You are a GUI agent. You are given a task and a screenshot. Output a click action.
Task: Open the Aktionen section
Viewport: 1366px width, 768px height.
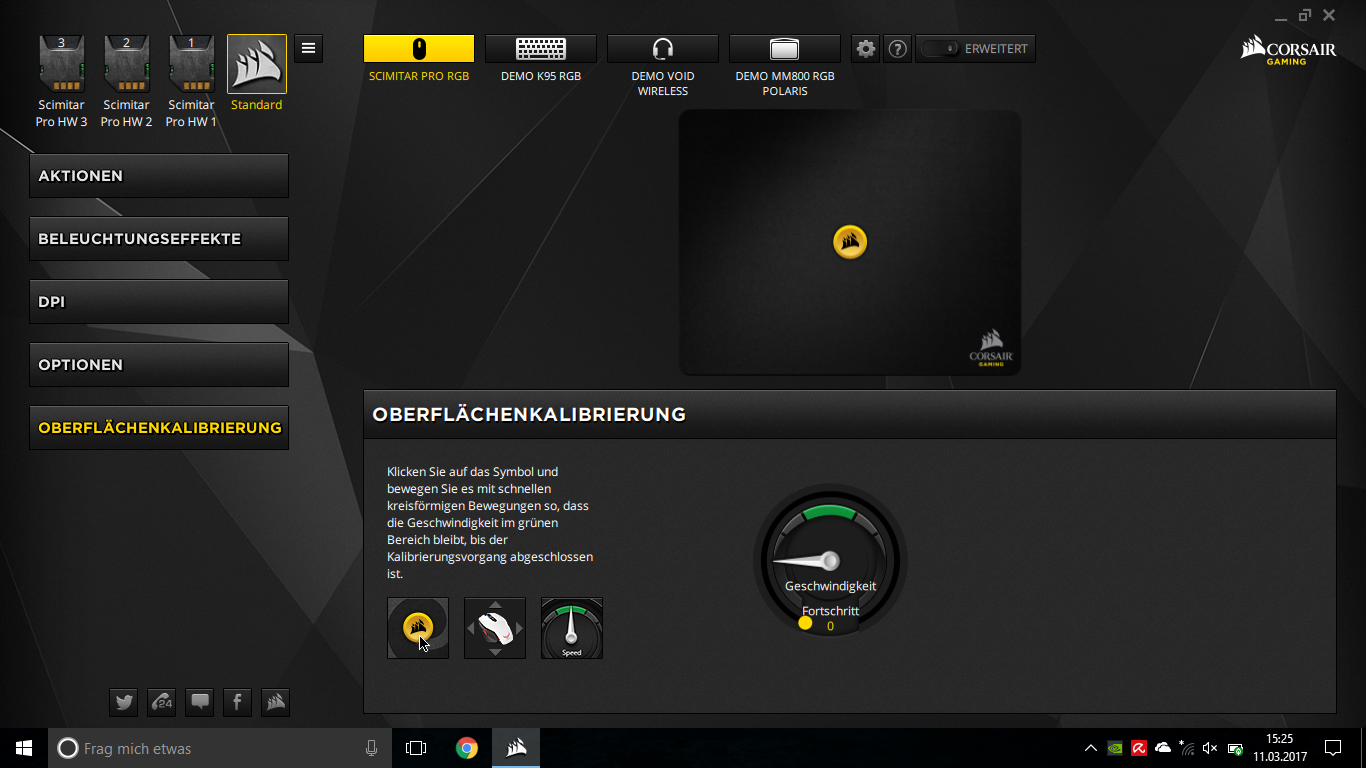pyautogui.click(x=159, y=176)
